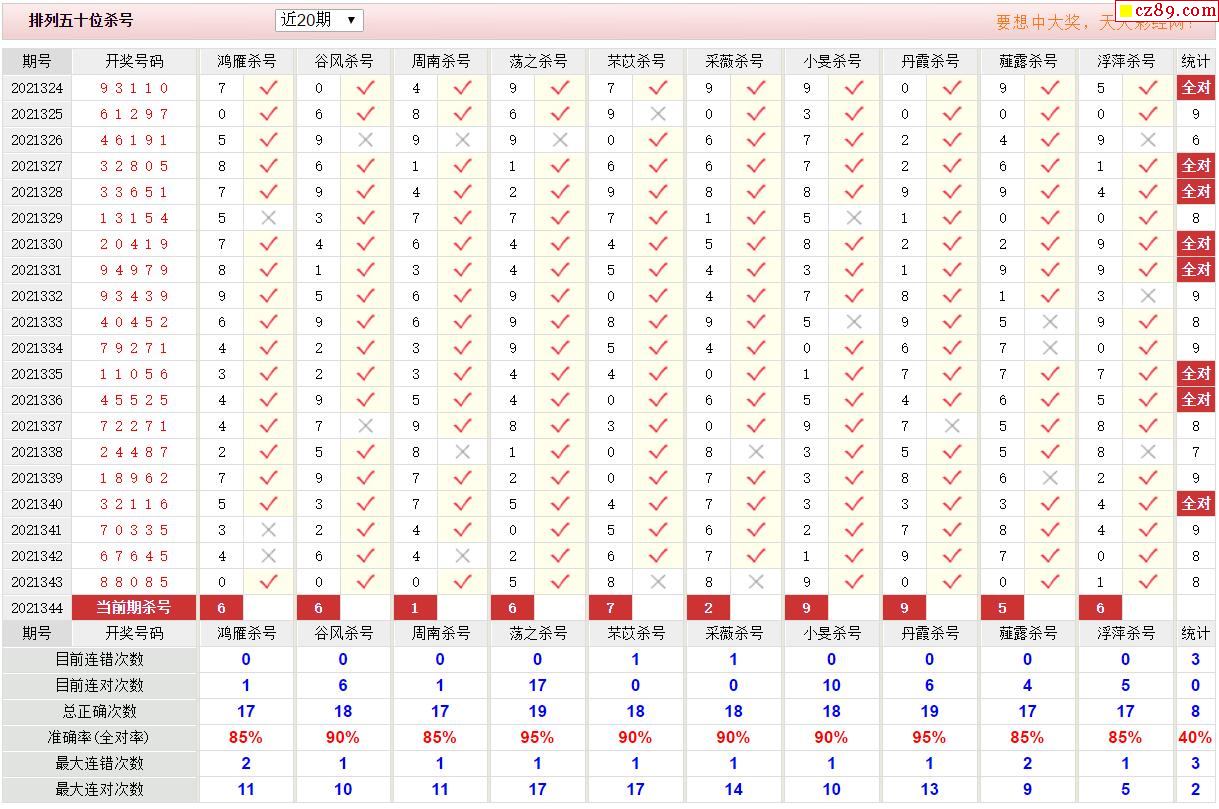Click the check mark for 采薇杀号 in row 2021327
1219x809 pixels.
755,166
